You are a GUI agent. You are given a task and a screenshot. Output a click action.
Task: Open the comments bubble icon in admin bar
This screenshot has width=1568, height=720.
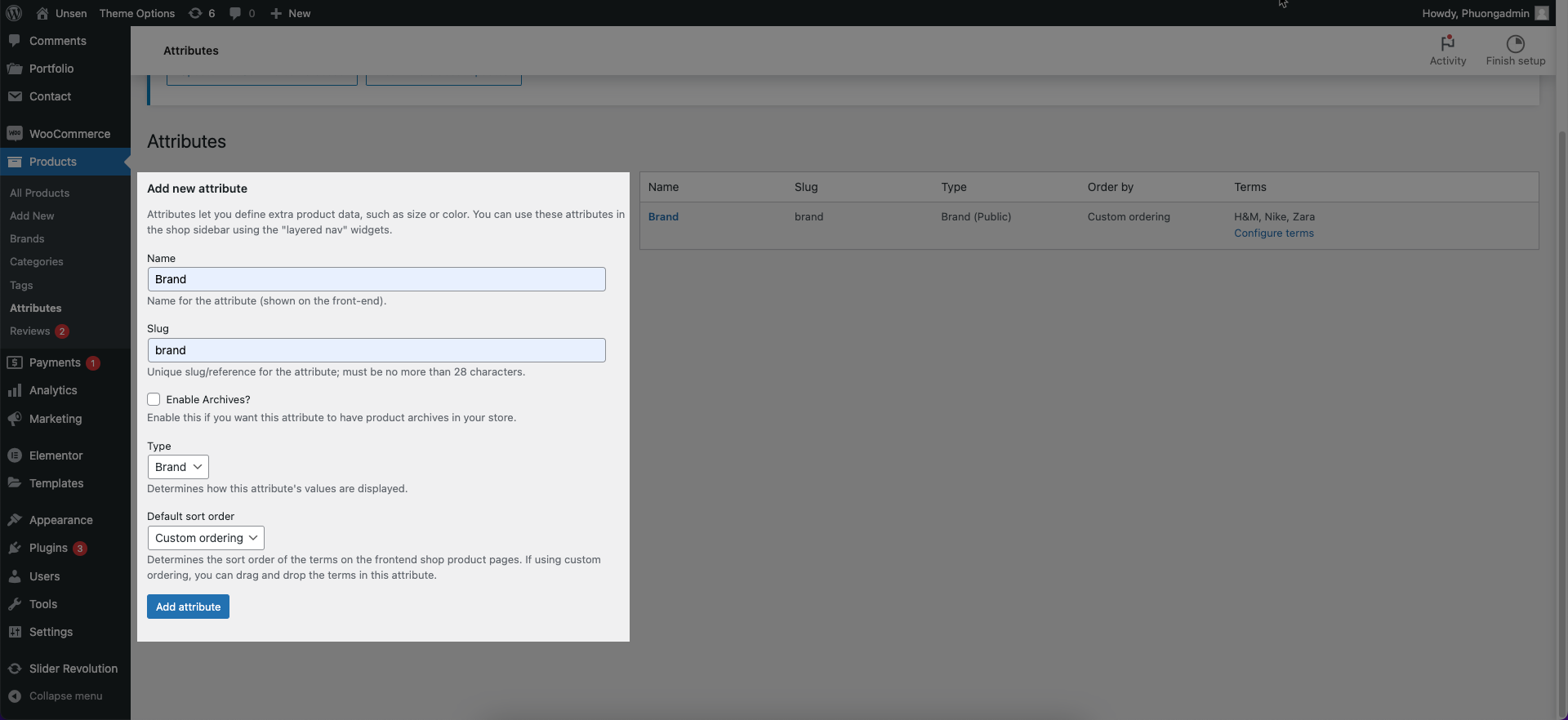pos(235,13)
